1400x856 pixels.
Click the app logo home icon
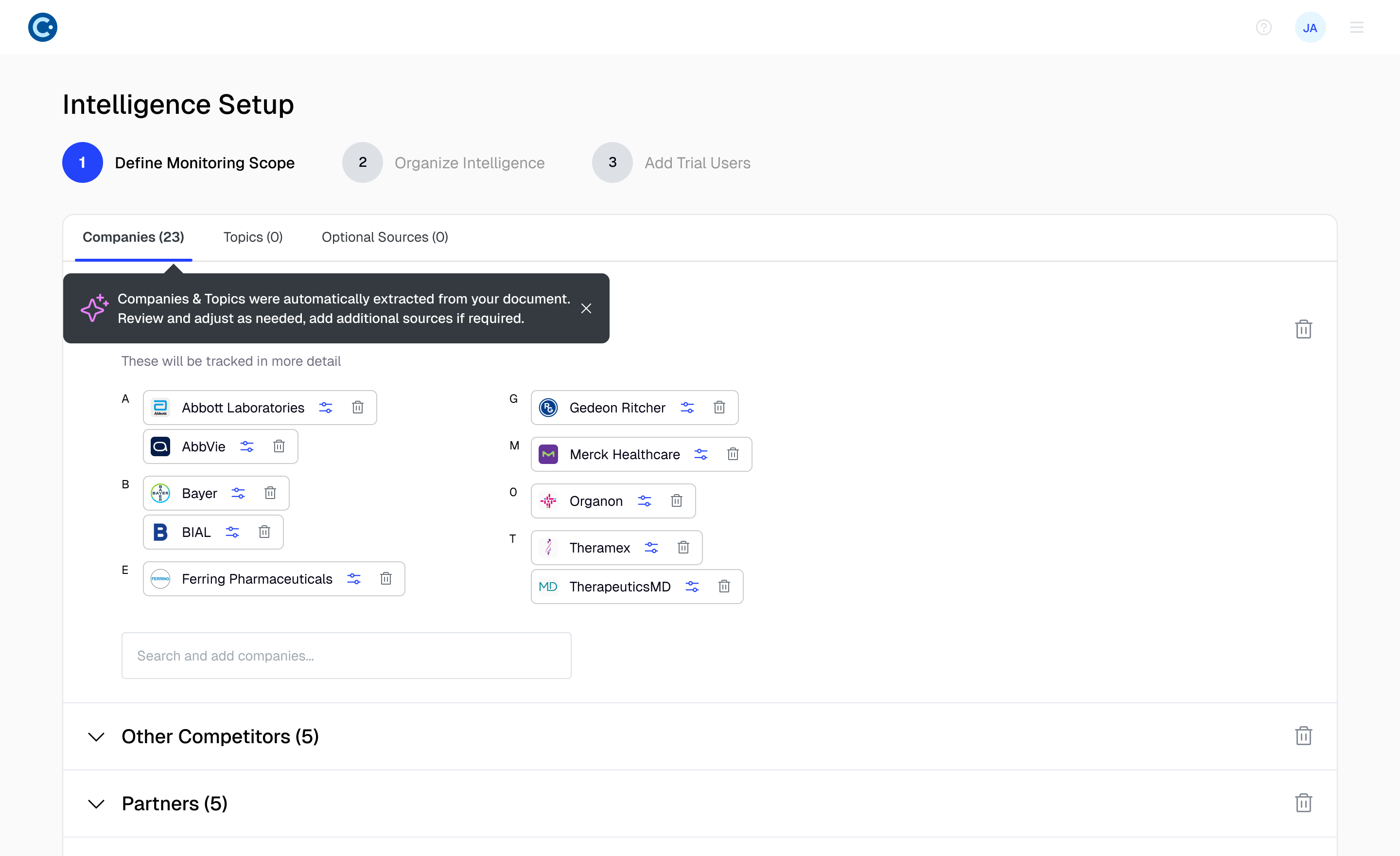[43, 27]
